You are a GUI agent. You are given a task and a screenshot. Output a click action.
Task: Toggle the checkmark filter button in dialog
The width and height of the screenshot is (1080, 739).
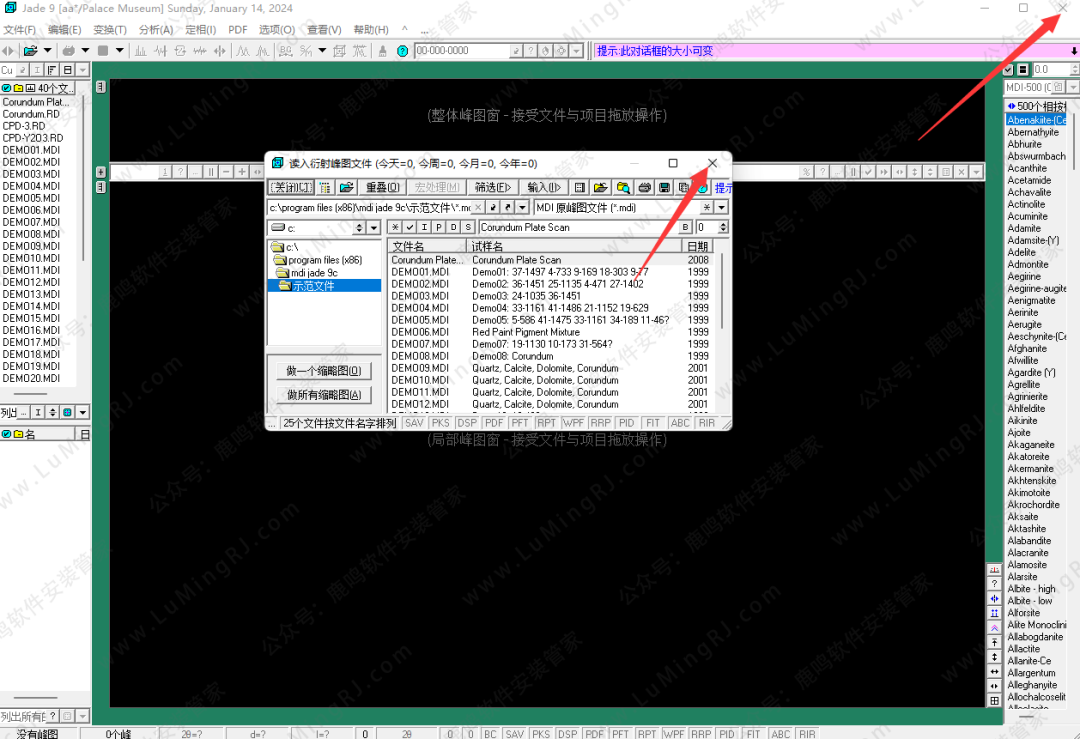click(410, 227)
